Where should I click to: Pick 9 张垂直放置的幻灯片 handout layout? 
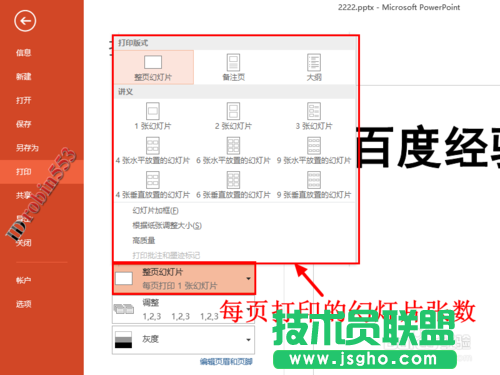[314, 185]
